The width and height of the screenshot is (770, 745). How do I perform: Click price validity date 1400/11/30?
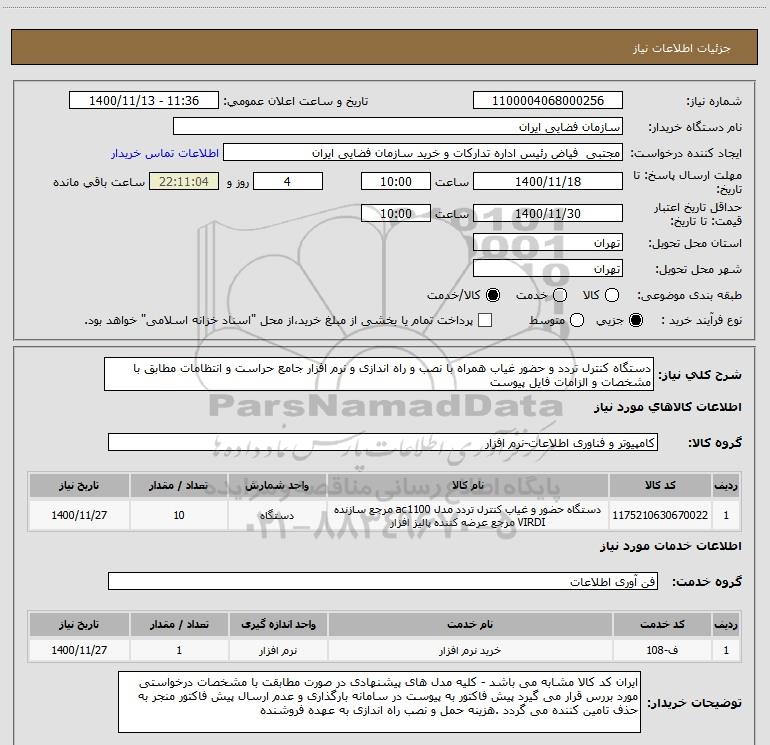(x=548, y=213)
